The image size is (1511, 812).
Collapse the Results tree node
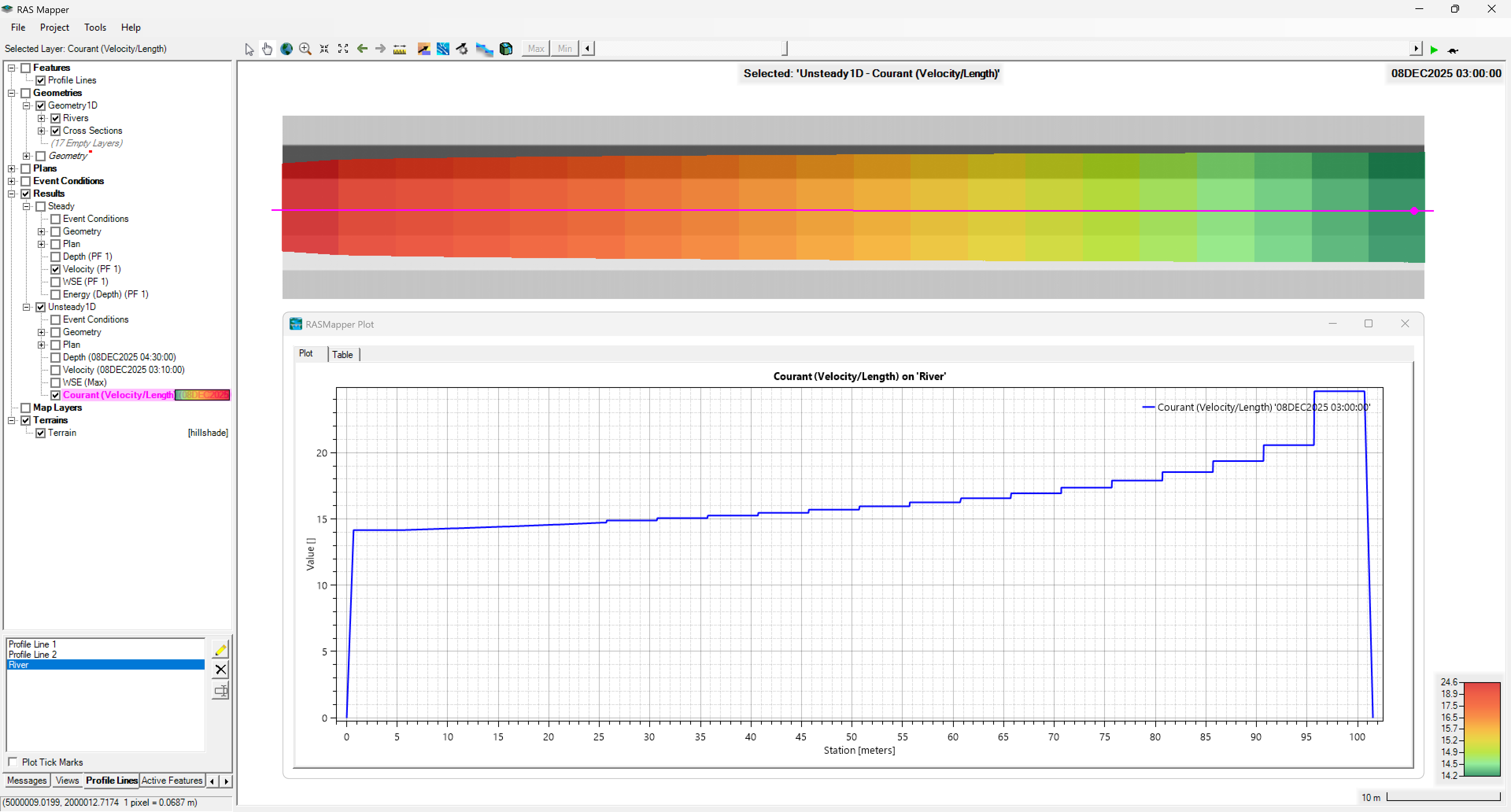point(11,194)
